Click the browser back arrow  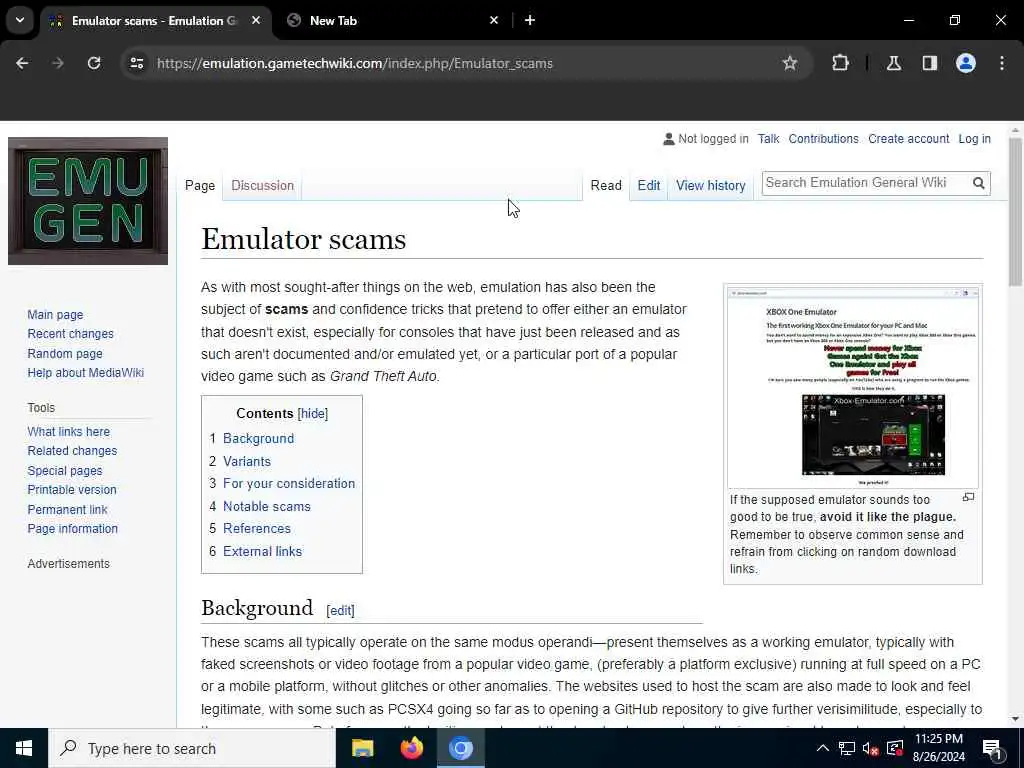22,63
